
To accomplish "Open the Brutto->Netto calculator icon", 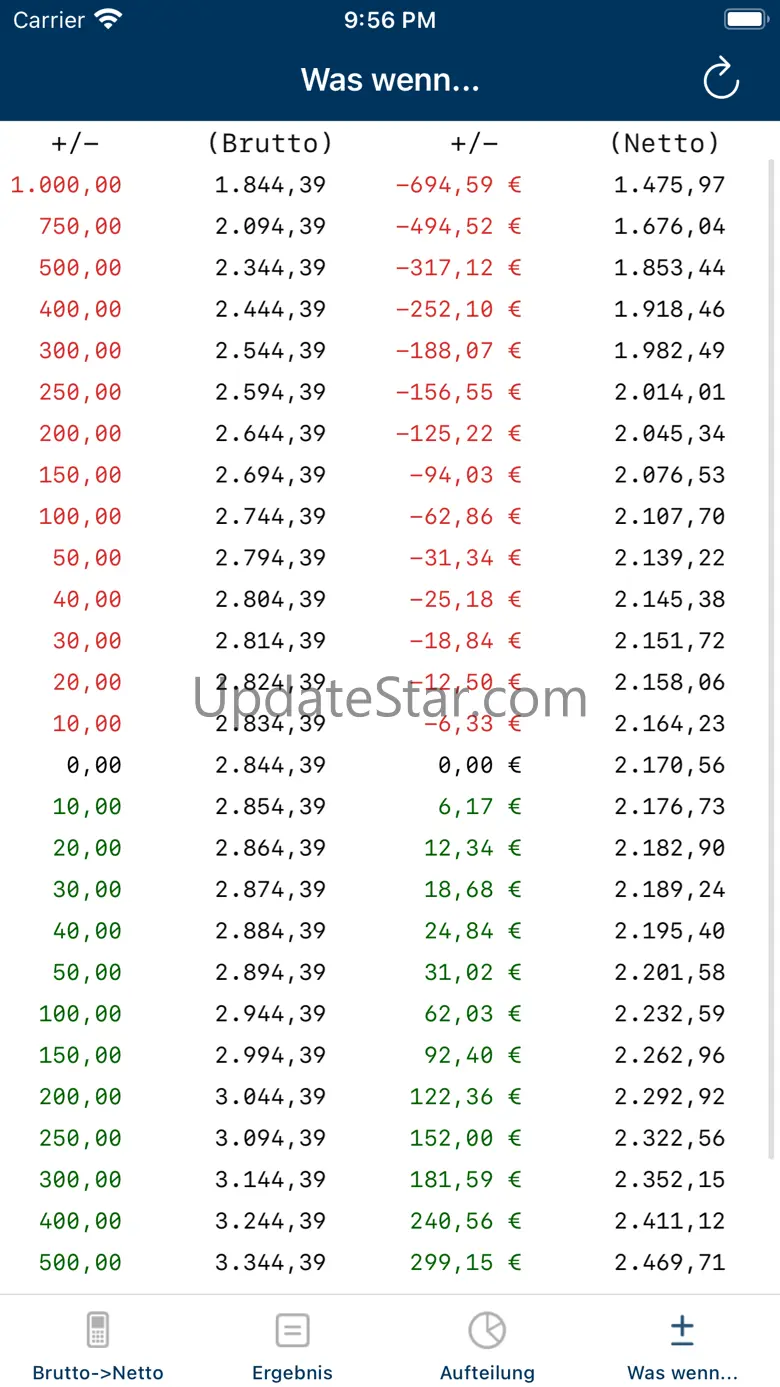I will (98, 1330).
